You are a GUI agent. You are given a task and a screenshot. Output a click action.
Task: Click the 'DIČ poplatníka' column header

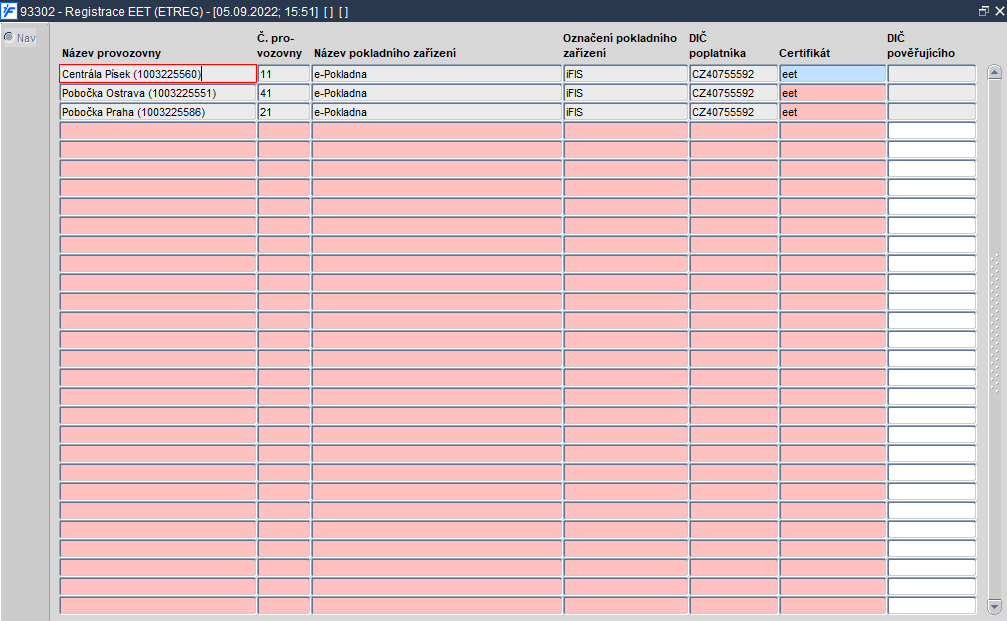click(717, 46)
